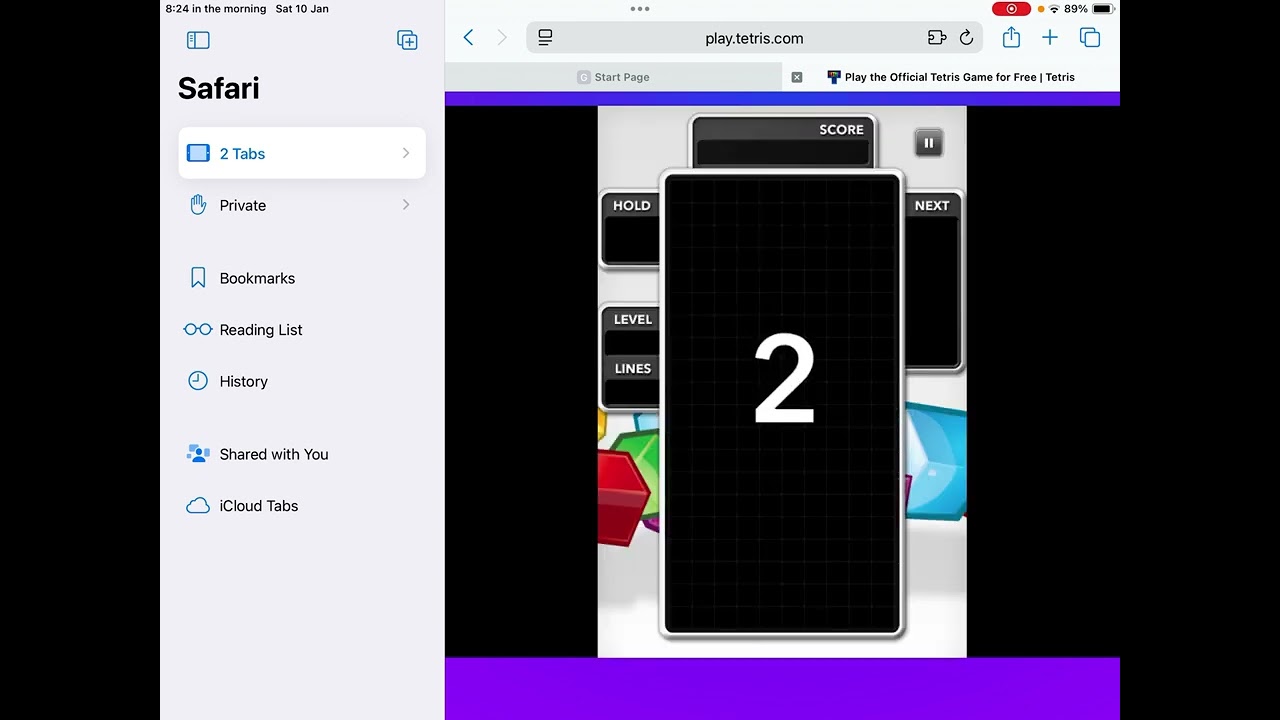Select the Play the Official Tetris Game tab

[951, 77]
